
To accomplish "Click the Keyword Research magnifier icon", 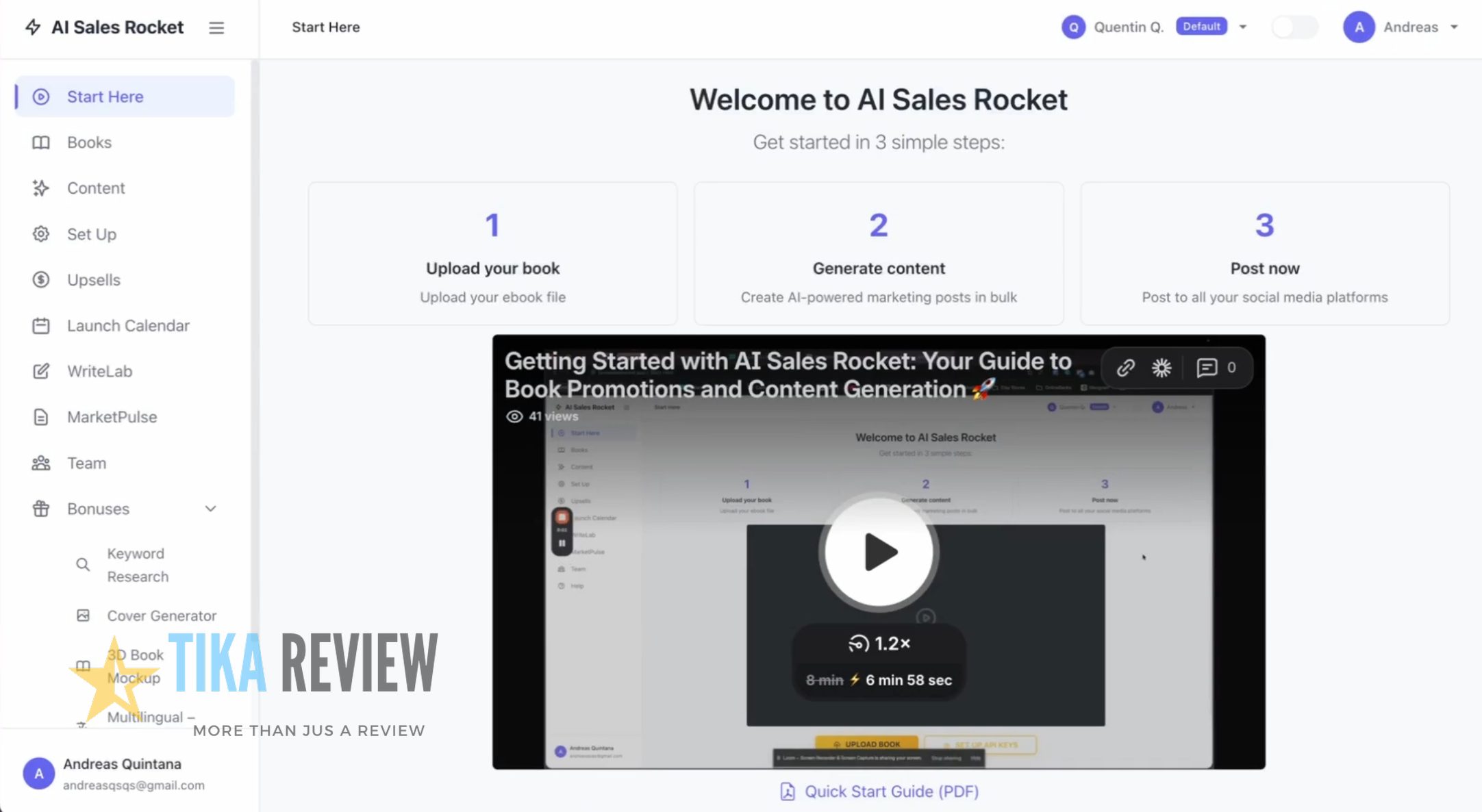I will click(x=82, y=564).
